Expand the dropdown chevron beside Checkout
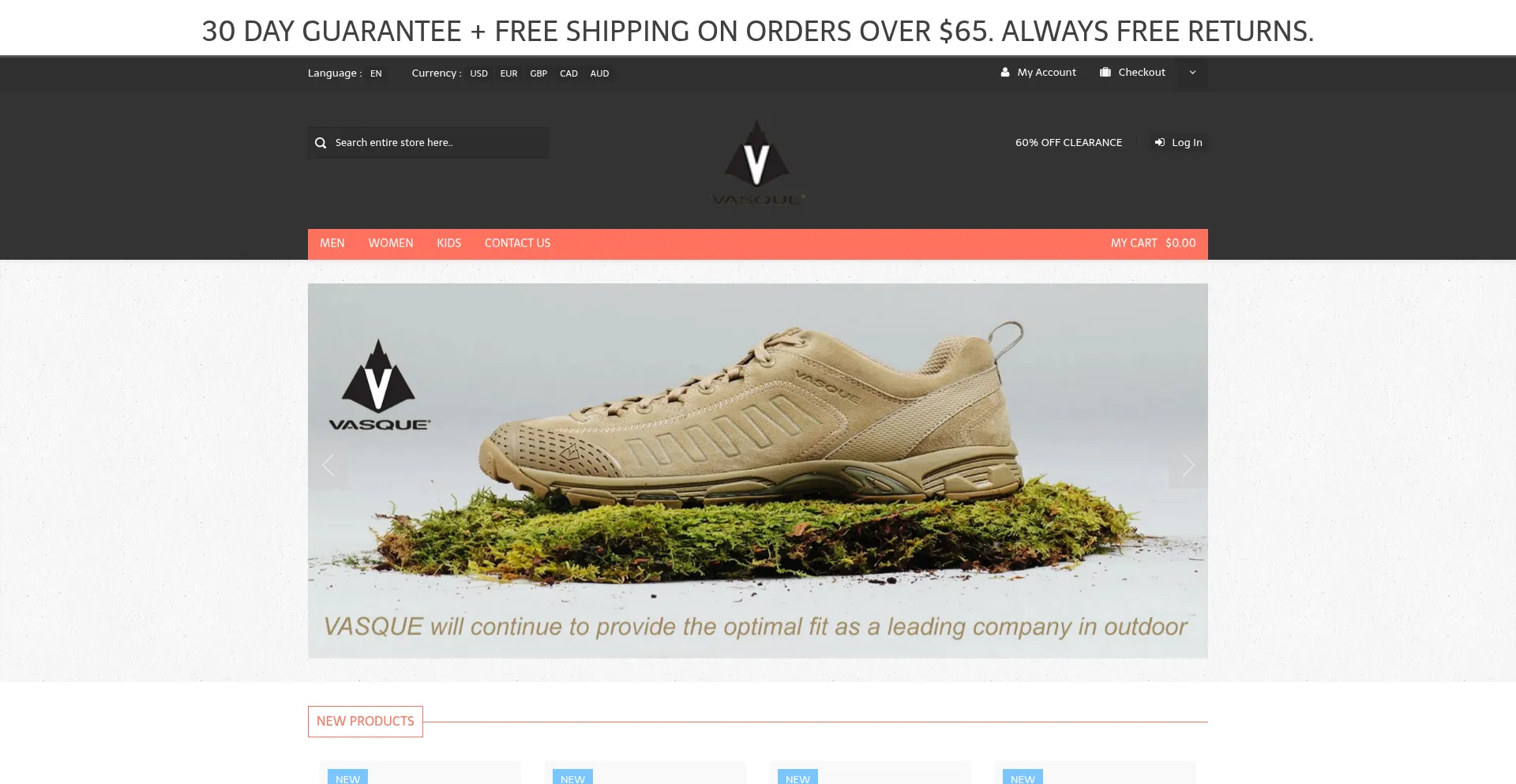Viewport: 1516px width, 784px height. click(x=1192, y=73)
